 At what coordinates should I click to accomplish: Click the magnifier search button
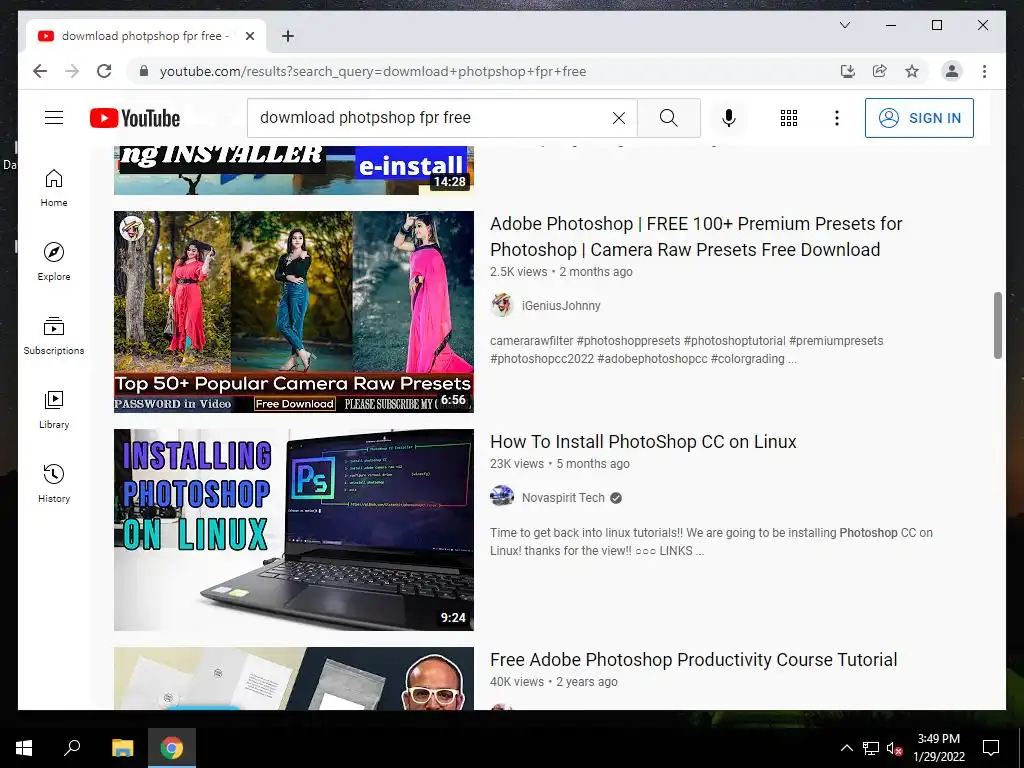click(x=668, y=118)
